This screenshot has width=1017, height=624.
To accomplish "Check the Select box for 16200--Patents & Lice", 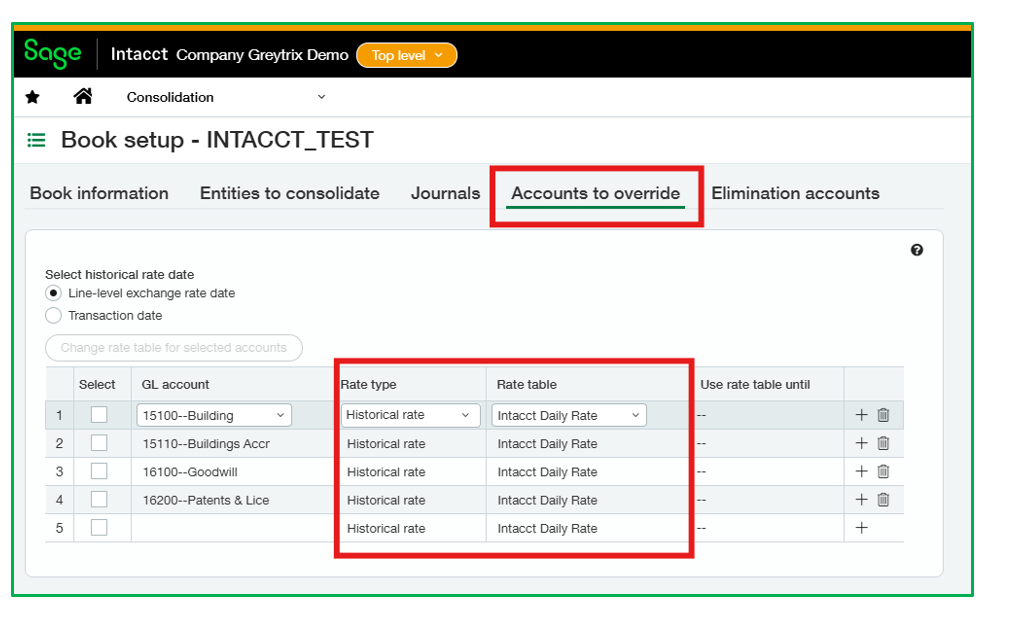I will tap(99, 499).
